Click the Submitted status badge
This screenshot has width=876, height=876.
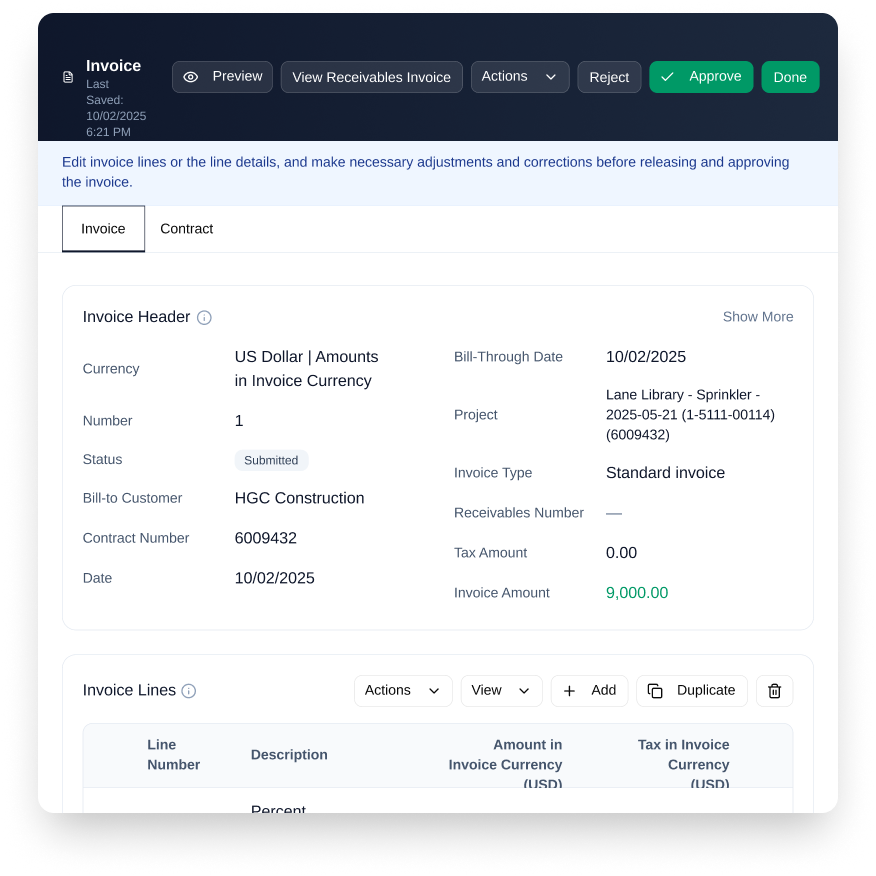click(x=271, y=460)
